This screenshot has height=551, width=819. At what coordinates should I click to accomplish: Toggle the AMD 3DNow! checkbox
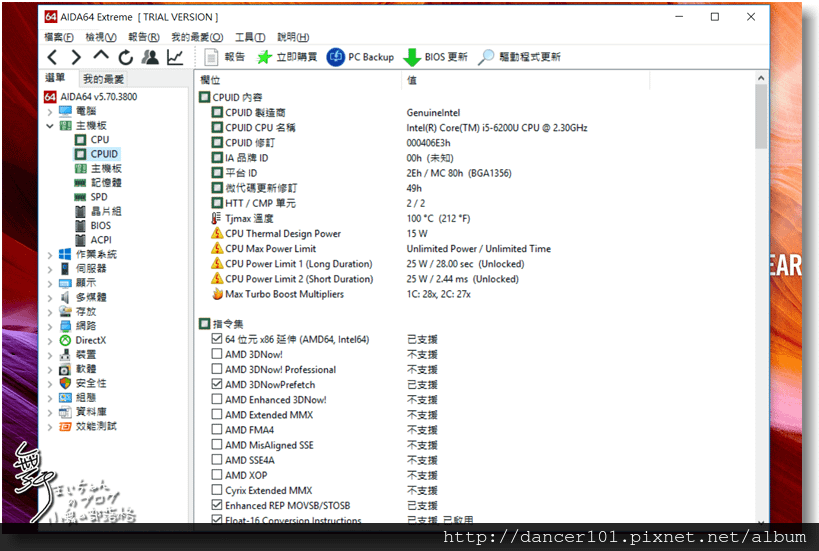pos(217,354)
